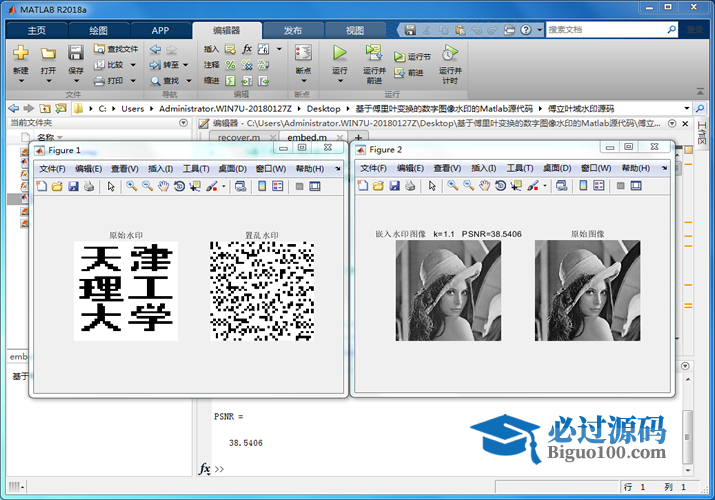The width and height of the screenshot is (715, 500).
Task: Click the New (新建) script icon
Action: tap(21, 53)
